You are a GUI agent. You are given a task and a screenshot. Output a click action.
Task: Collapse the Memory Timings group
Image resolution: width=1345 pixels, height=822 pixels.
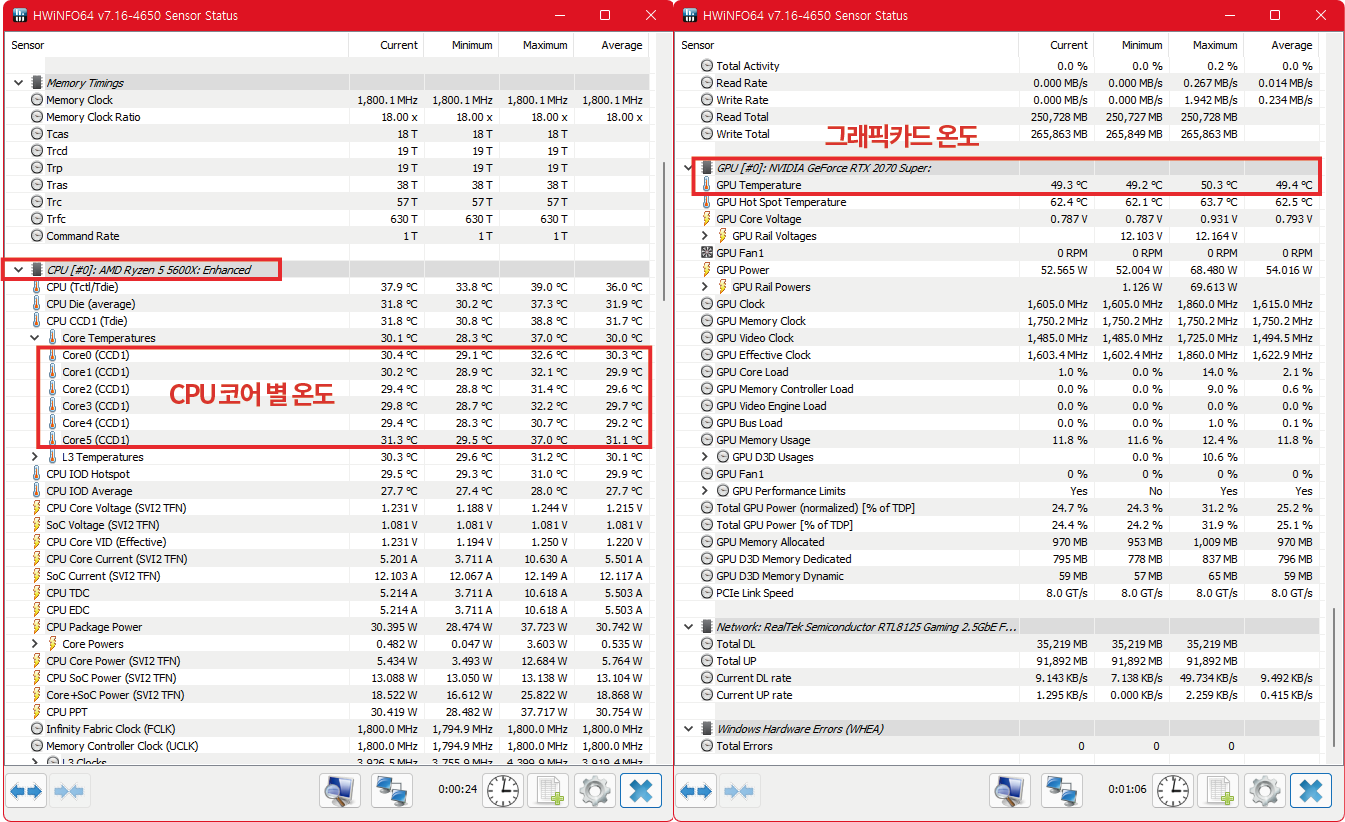(x=18, y=83)
